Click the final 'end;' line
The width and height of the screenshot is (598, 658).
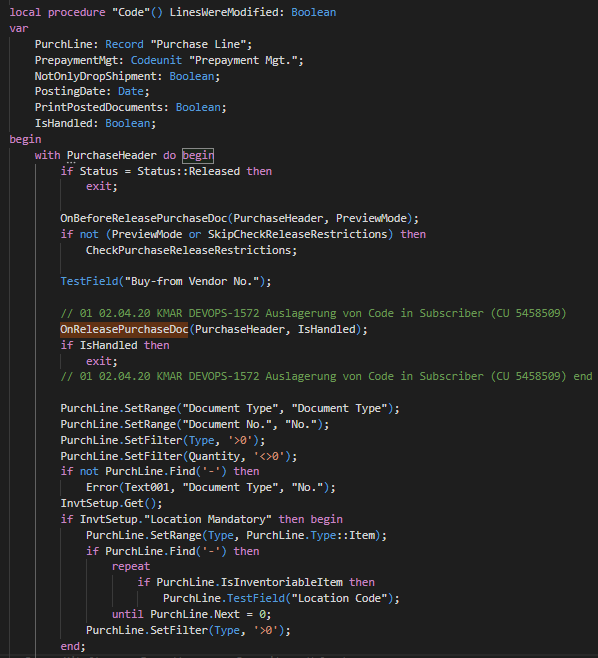coord(73,646)
